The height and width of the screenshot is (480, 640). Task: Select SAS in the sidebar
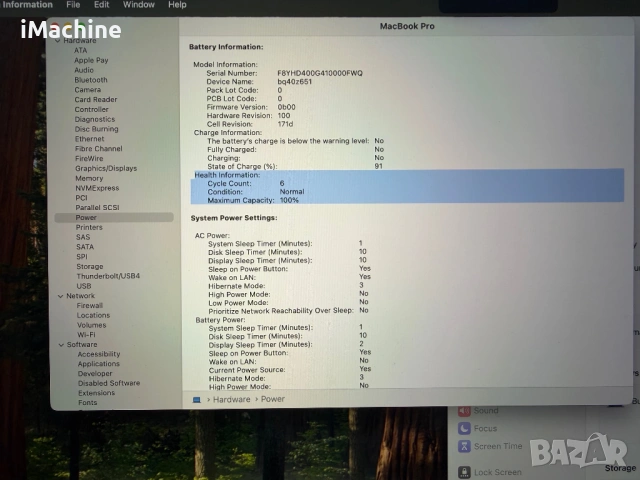pos(83,237)
